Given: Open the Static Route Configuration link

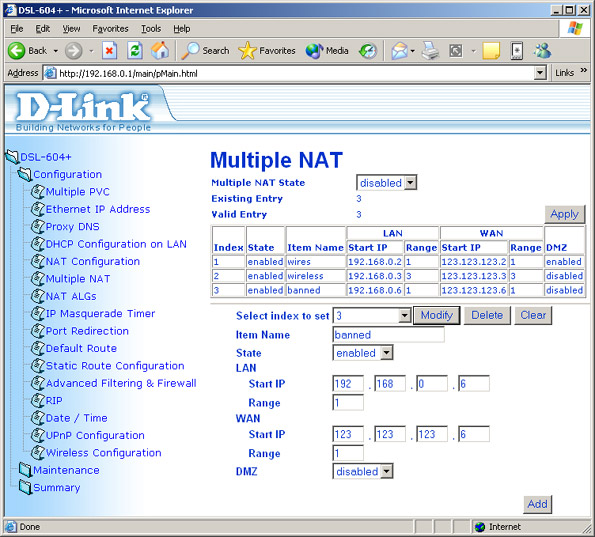Looking at the screenshot, I should click(115, 366).
